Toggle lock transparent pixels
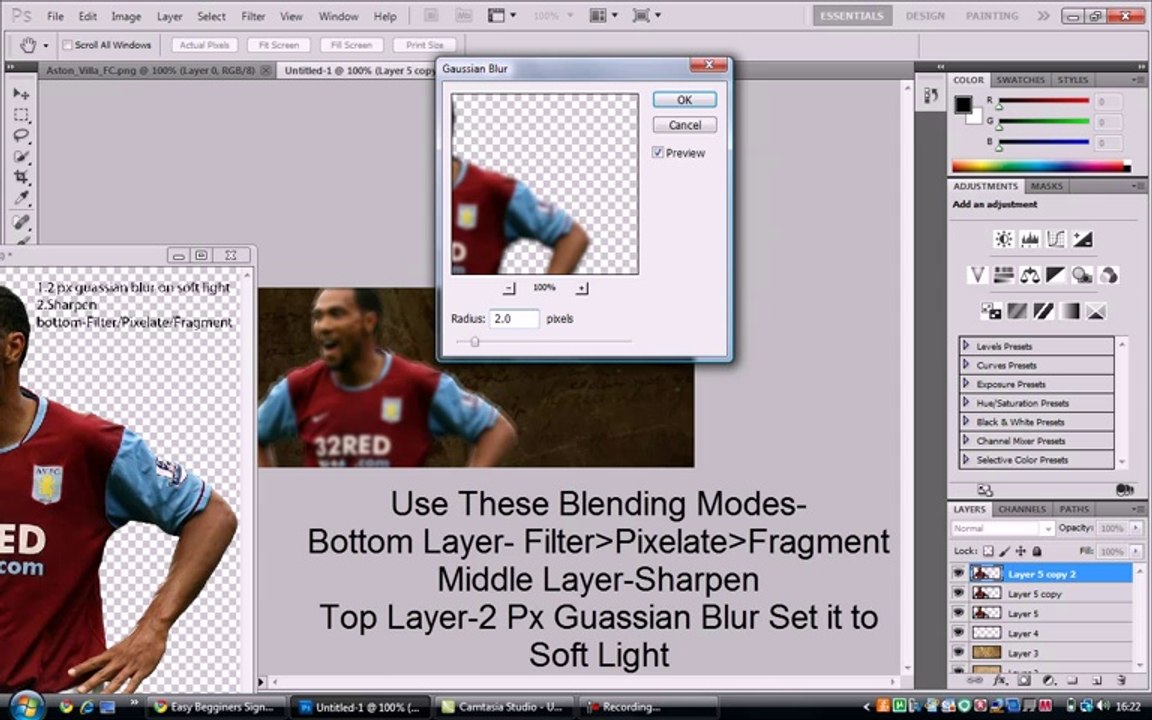The height and width of the screenshot is (720, 1152). point(988,551)
